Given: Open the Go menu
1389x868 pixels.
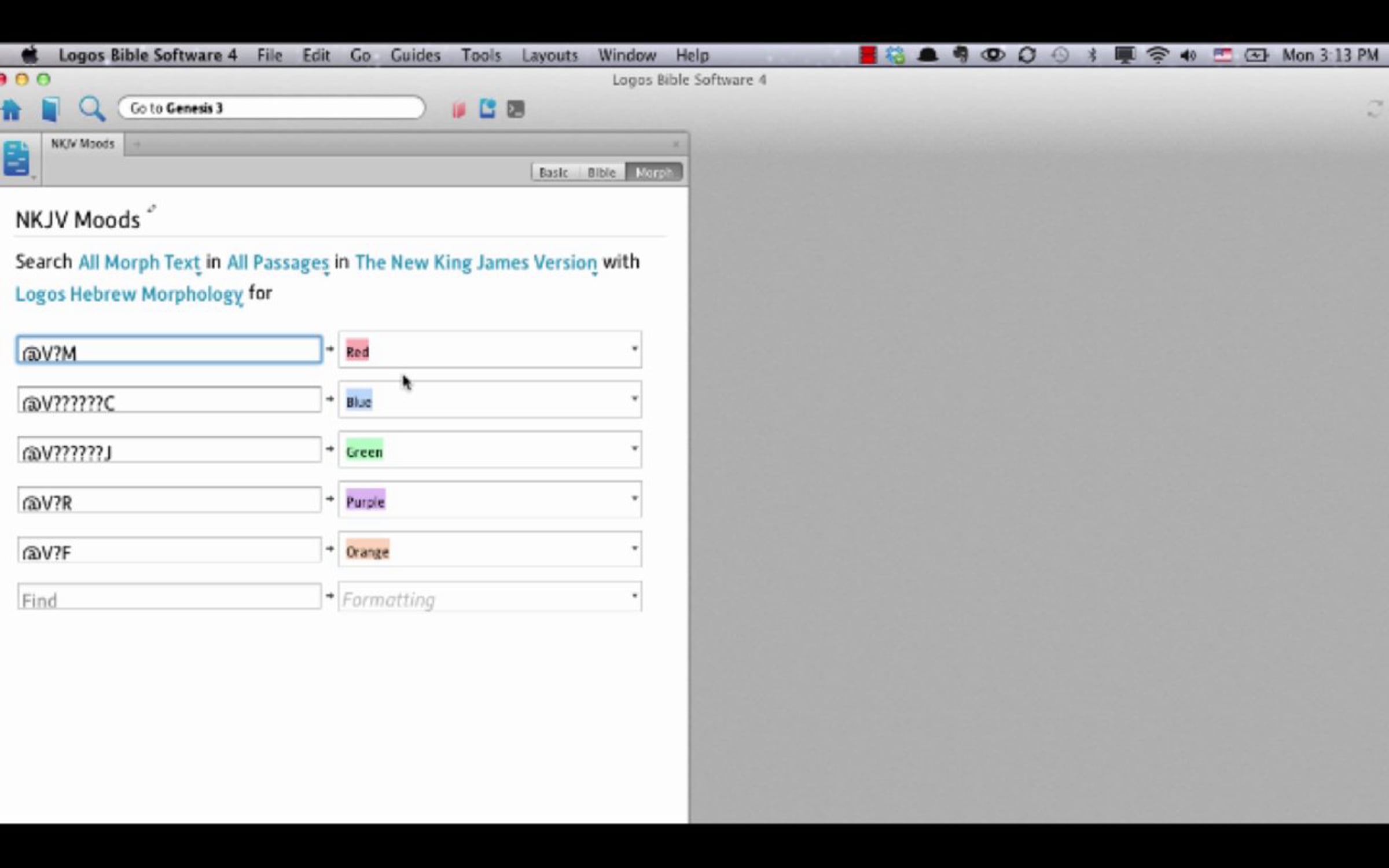Looking at the screenshot, I should [x=360, y=56].
